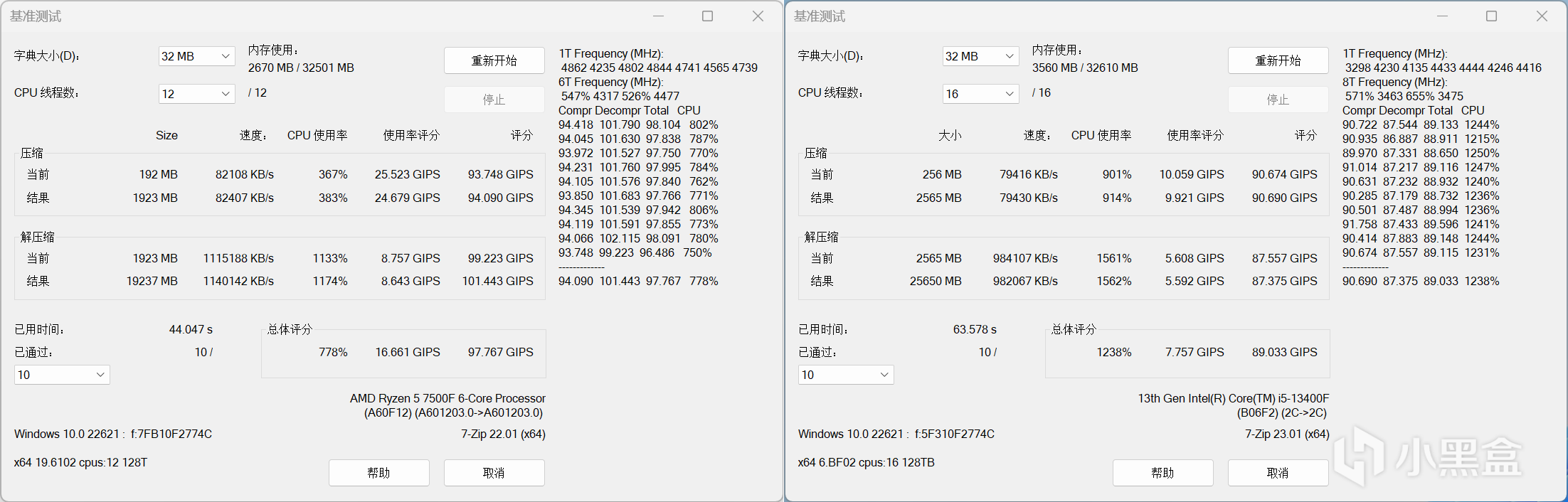Click 取消 in the Ryzen benchmark window
This screenshot has width=1568, height=502.
point(494,473)
